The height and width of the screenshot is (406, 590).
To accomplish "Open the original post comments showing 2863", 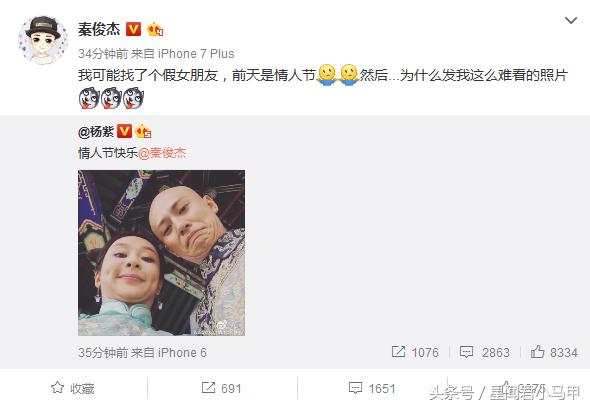I will [485, 352].
